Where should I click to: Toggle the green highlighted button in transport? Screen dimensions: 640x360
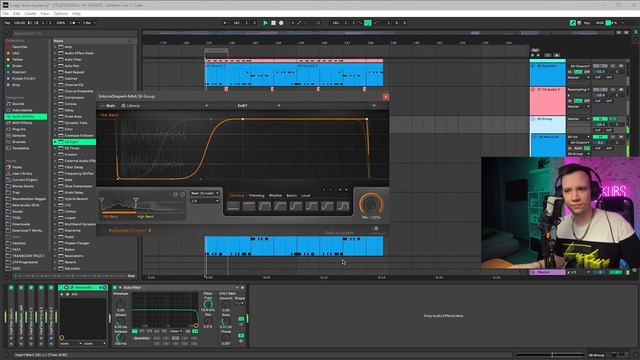click(367, 23)
